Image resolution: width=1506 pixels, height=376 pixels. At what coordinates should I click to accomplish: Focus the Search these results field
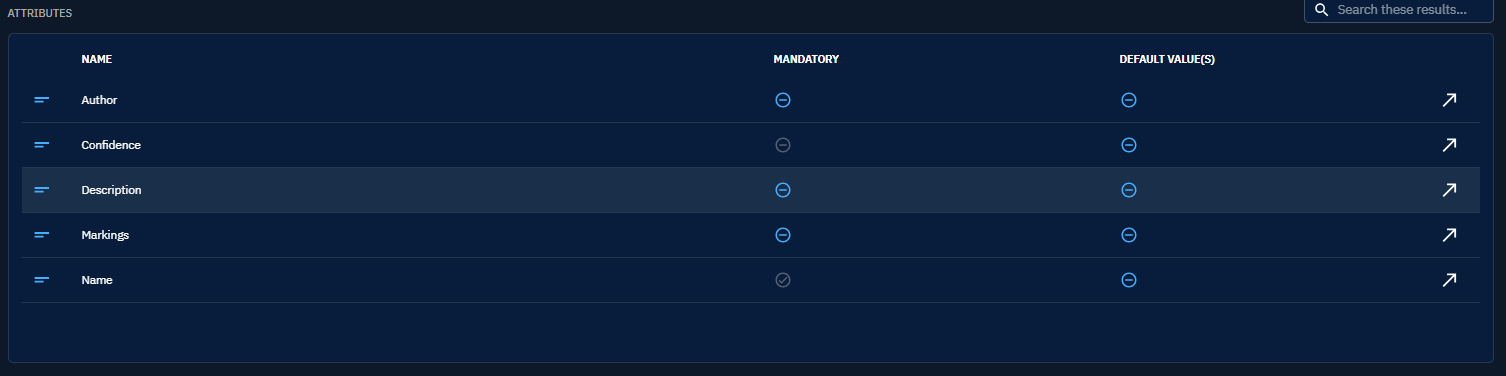point(1398,10)
